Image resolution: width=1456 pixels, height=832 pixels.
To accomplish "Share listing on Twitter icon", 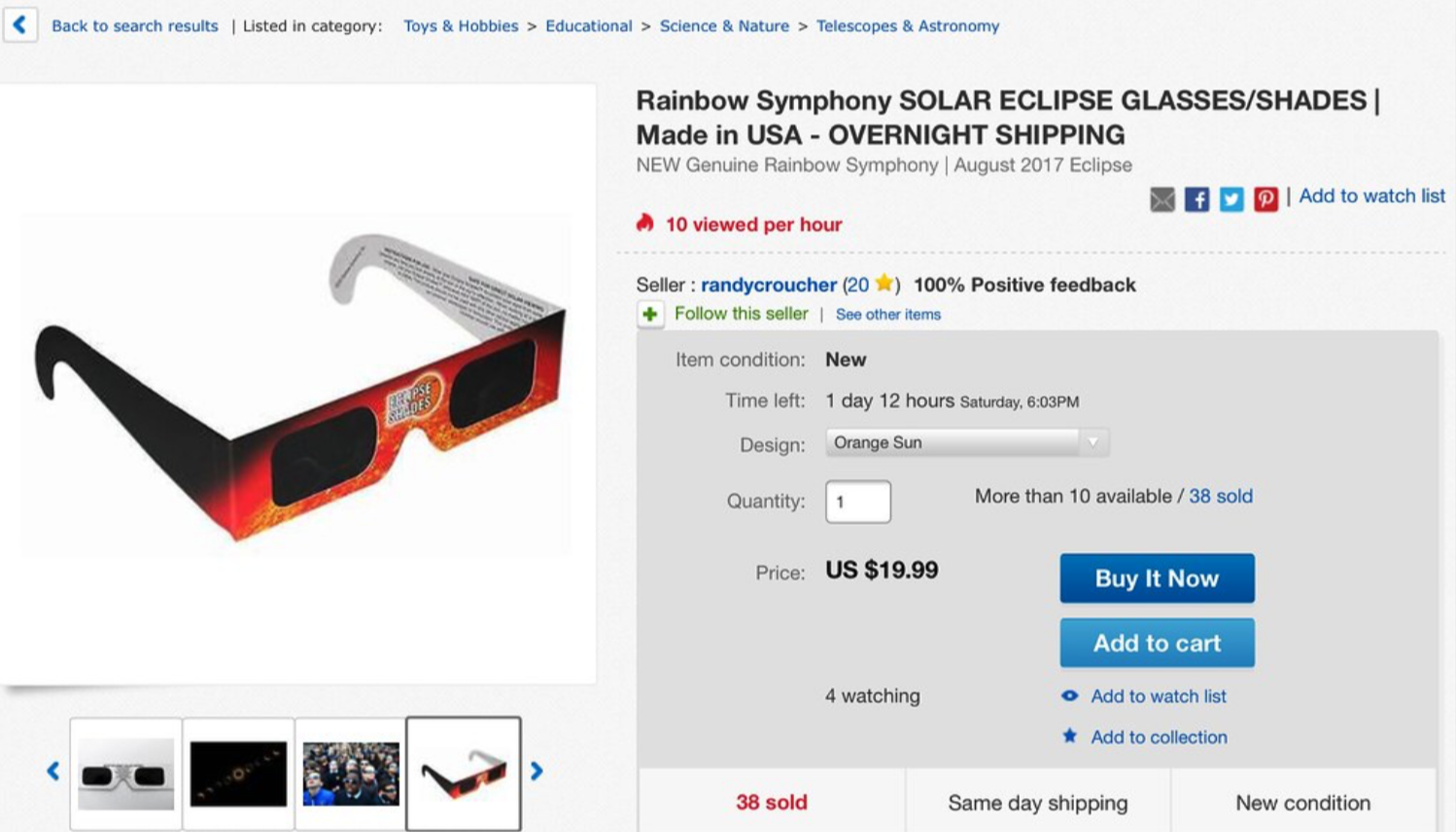I will pyautogui.click(x=1231, y=199).
